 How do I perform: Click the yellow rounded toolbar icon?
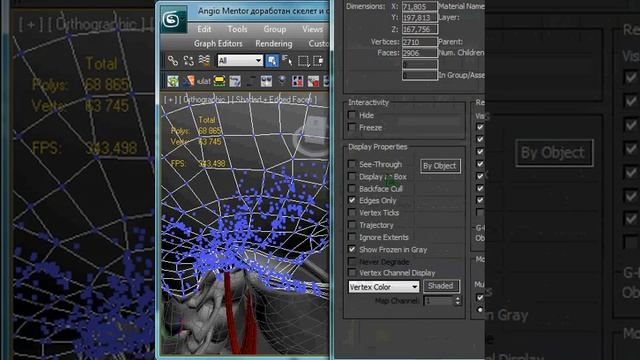(x=219, y=81)
